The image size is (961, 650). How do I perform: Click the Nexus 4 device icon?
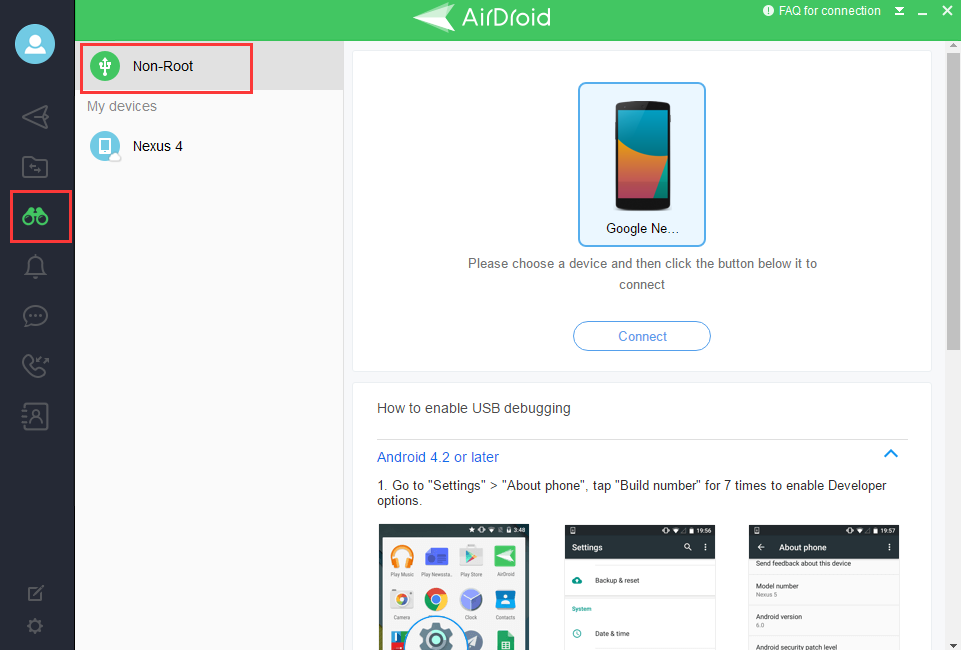coord(105,146)
